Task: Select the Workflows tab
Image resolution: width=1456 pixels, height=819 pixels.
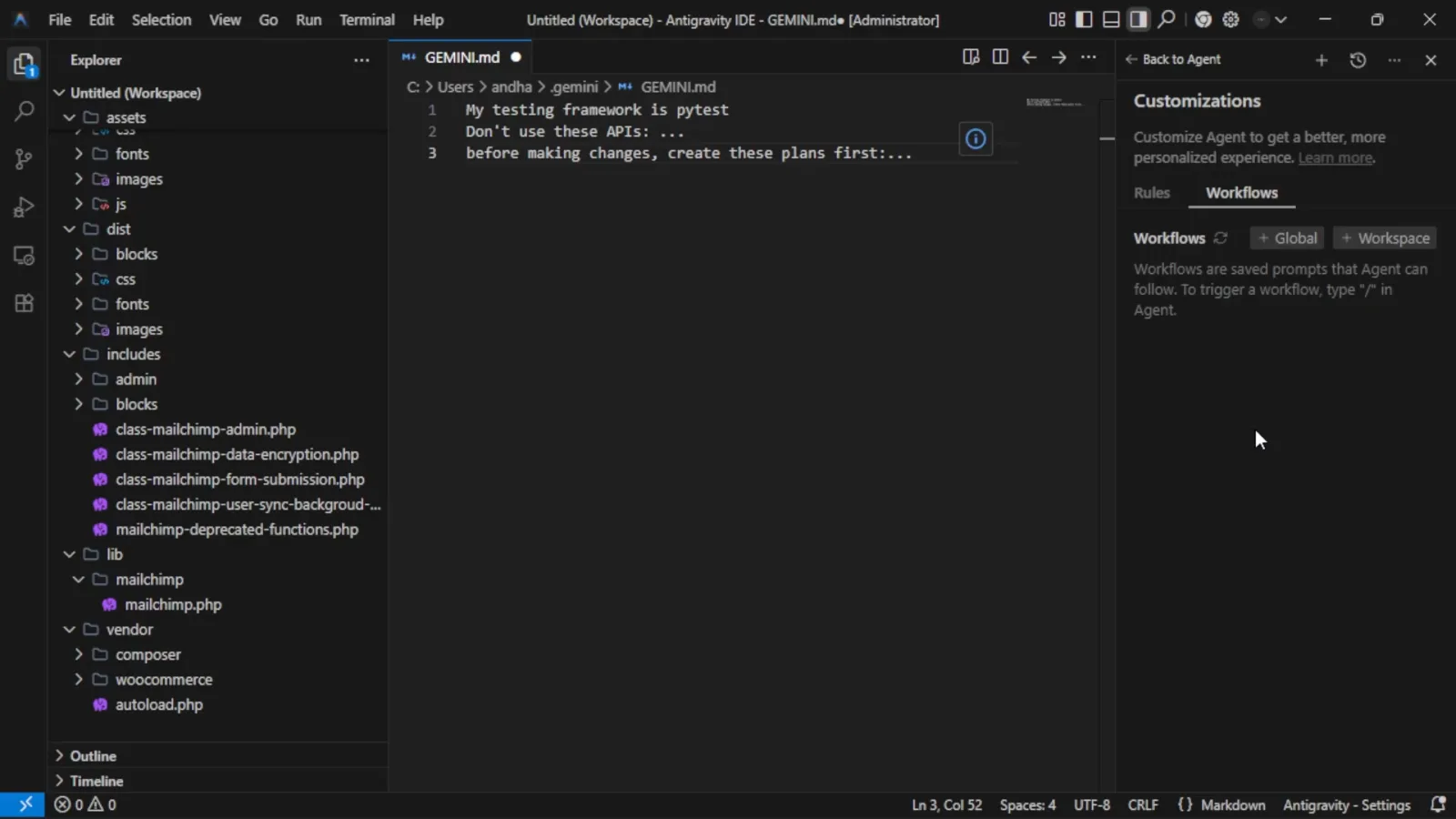Action: [x=1241, y=193]
